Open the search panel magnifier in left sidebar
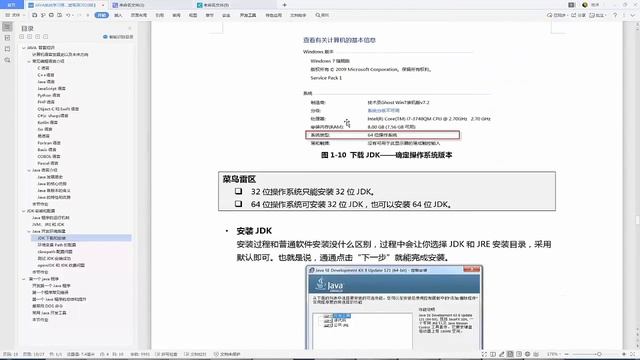Viewport: 640px width, 360px height. coord(7,60)
